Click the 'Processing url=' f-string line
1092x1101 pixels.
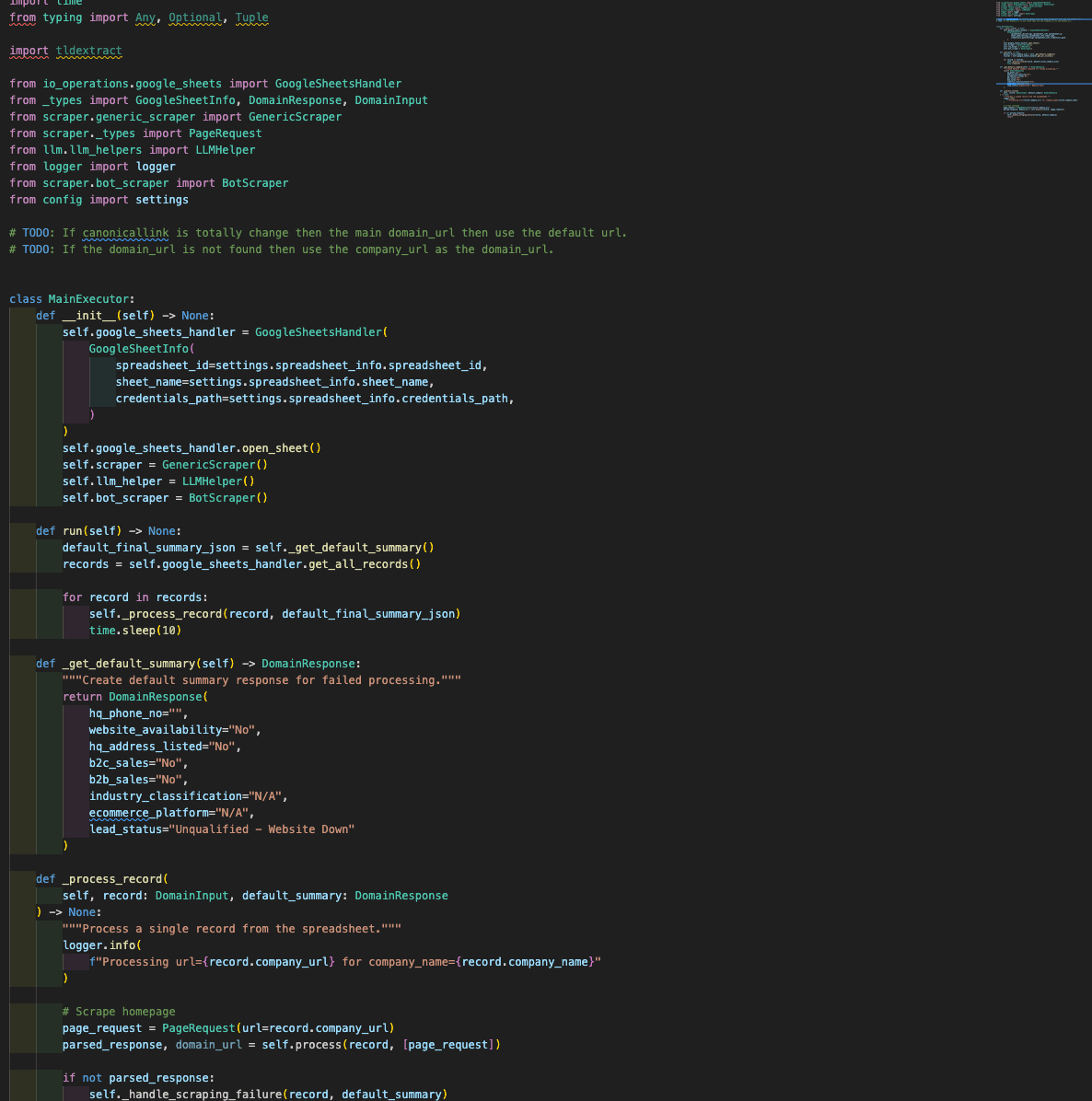coord(344,962)
